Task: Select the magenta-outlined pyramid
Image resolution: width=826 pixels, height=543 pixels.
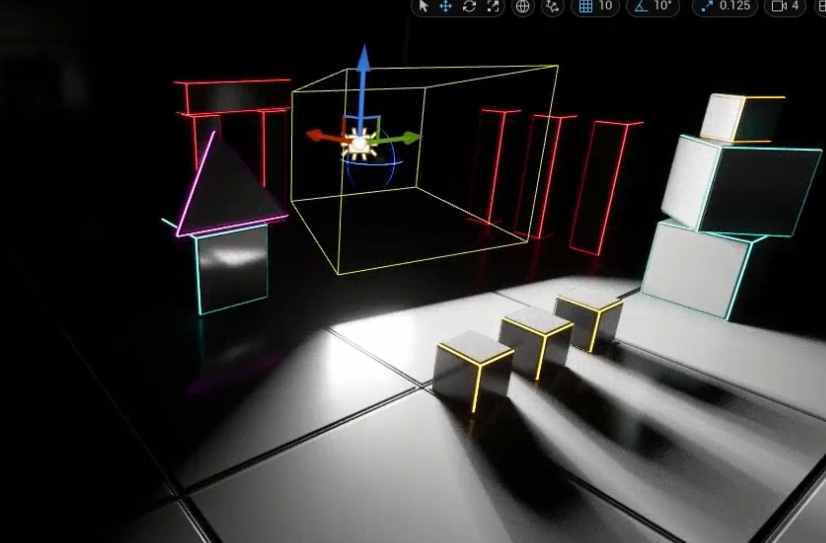Action: [225, 194]
